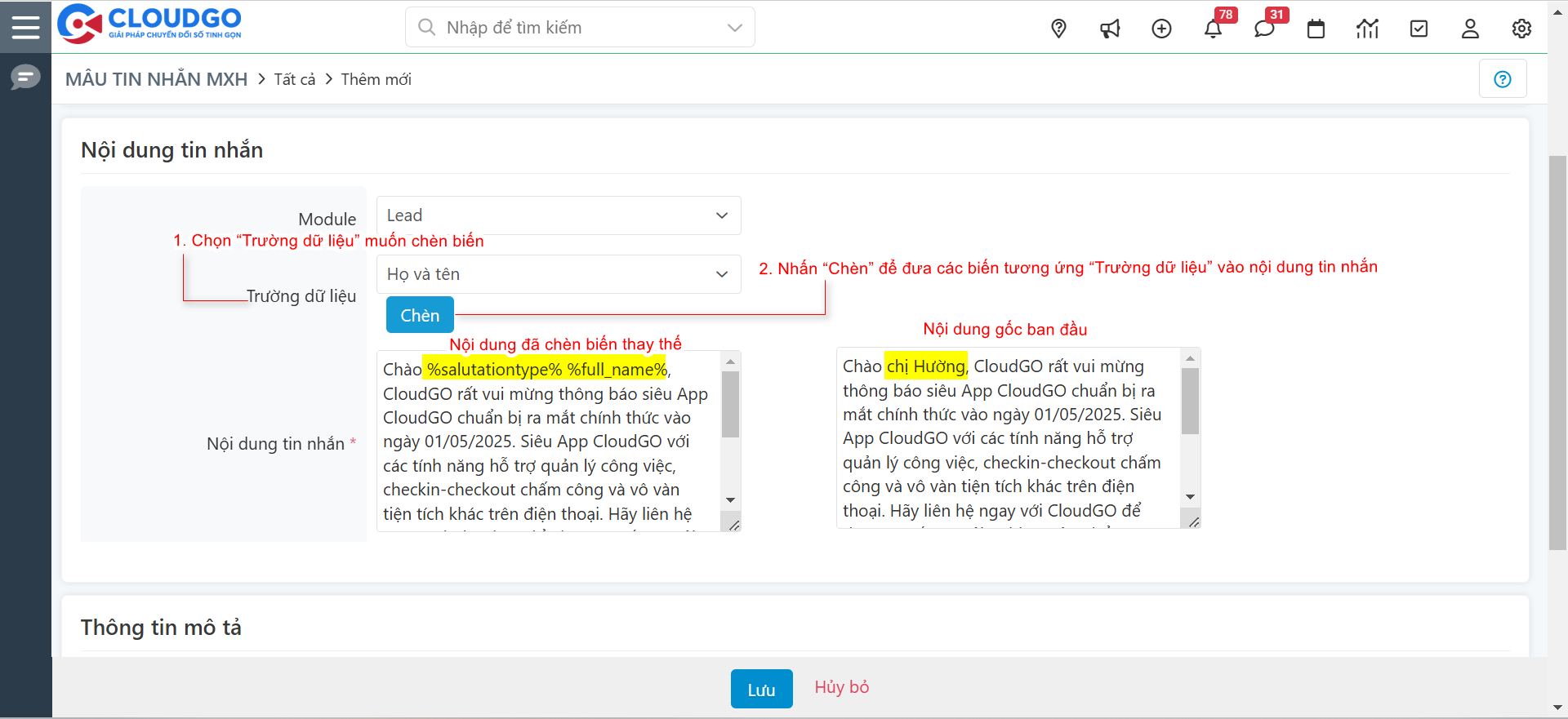Click the sample textarea scroll up arrow

(1191, 357)
